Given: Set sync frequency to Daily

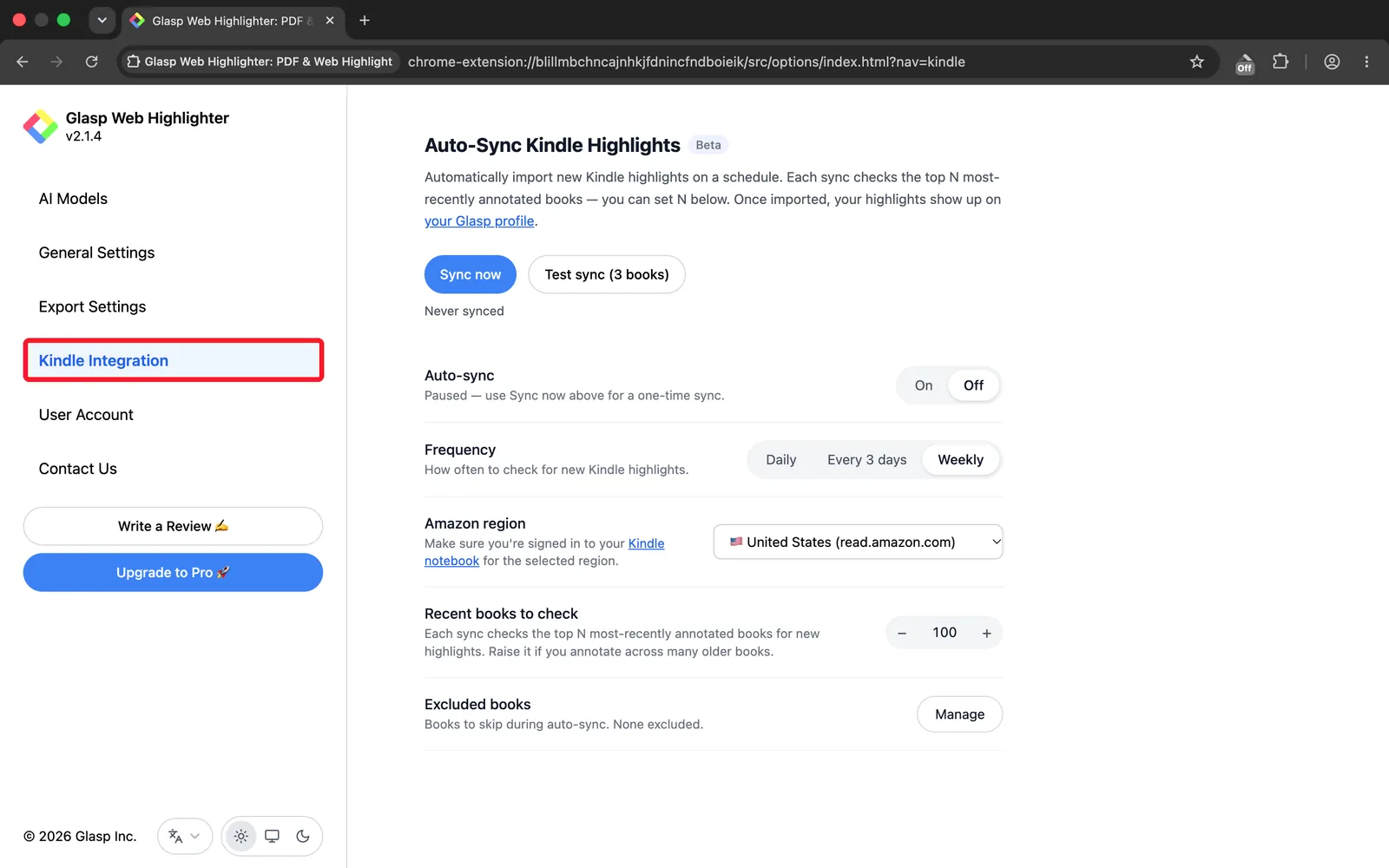Looking at the screenshot, I should [x=781, y=460].
